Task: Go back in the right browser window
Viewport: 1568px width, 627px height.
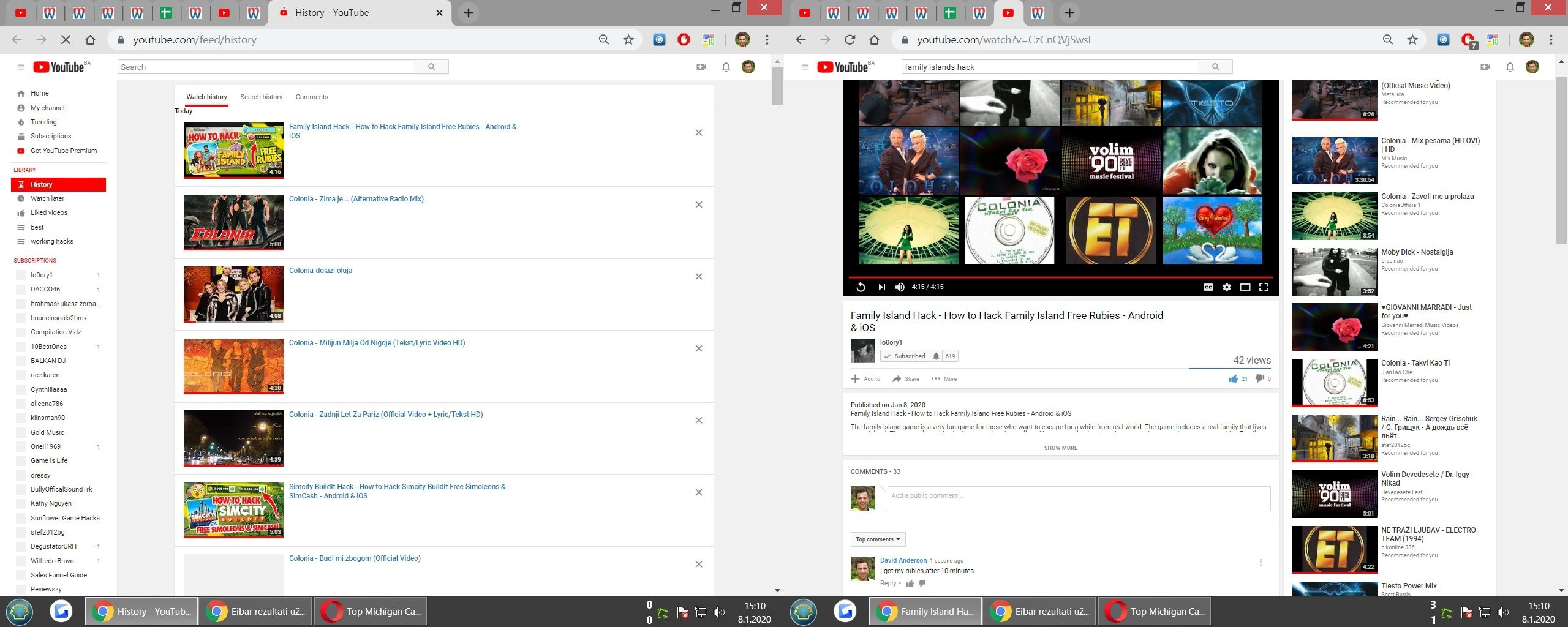Action: coord(801,40)
